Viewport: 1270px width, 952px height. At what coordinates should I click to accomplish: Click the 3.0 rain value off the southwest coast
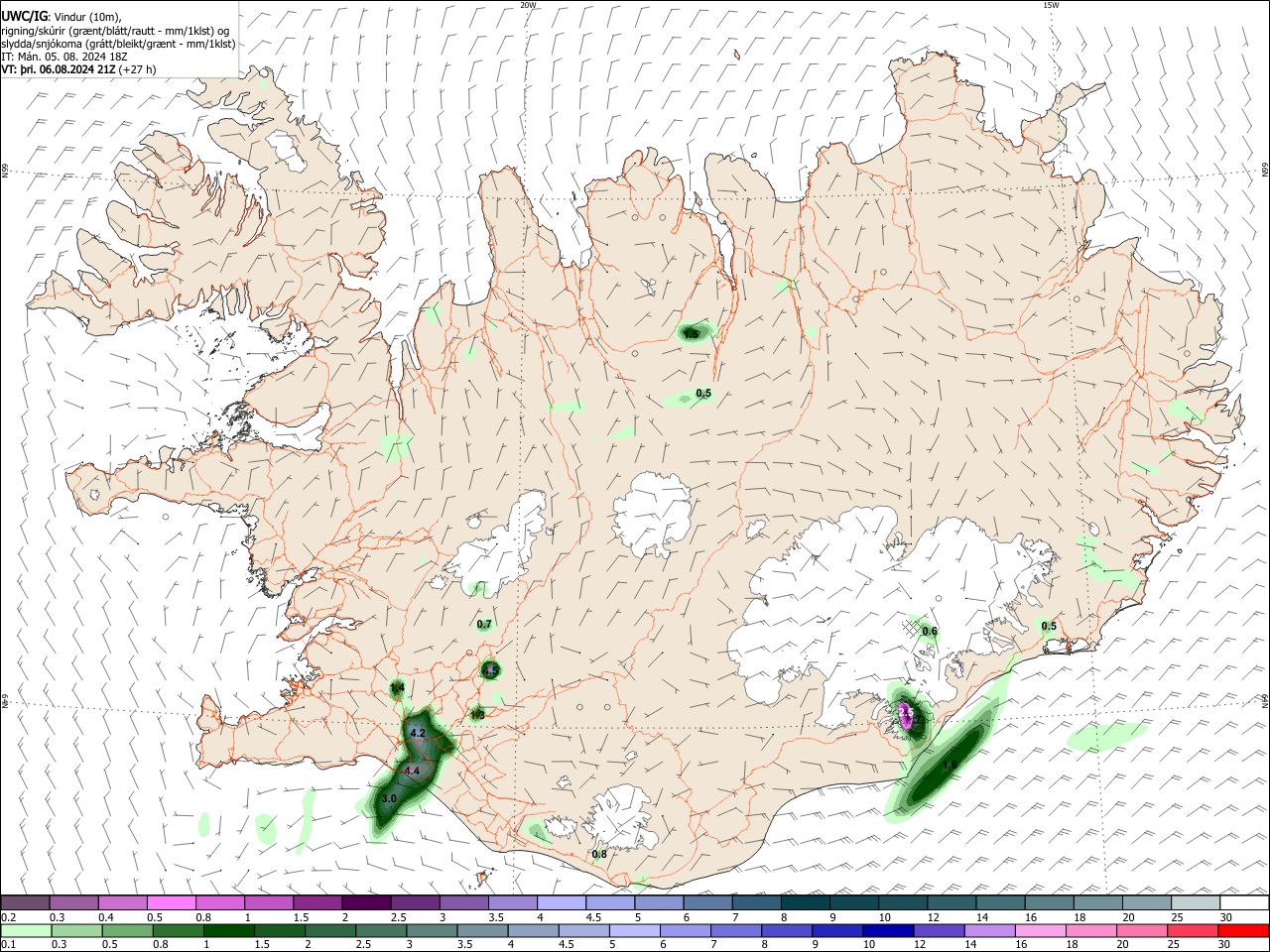(x=389, y=798)
